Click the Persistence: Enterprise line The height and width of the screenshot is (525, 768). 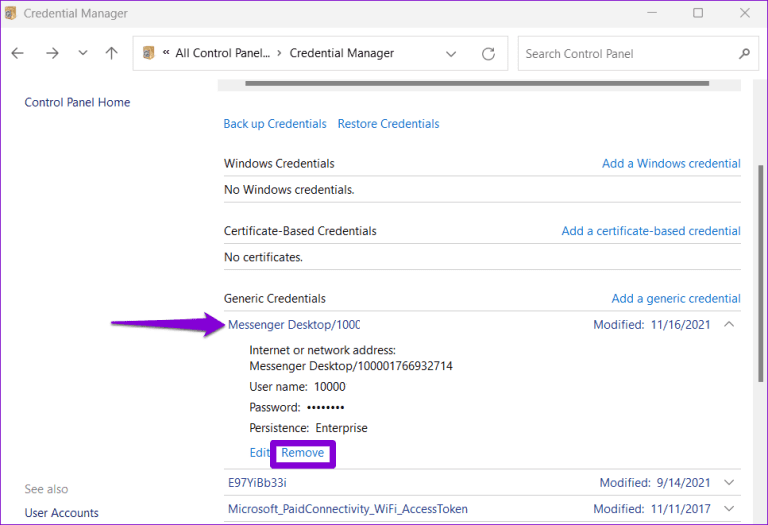[308, 428]
